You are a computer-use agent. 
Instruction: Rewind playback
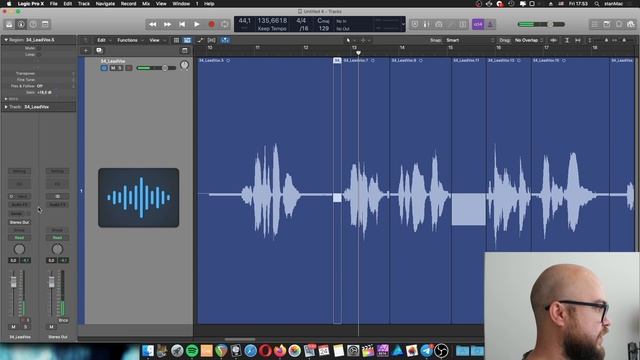(x=153, y=24)
